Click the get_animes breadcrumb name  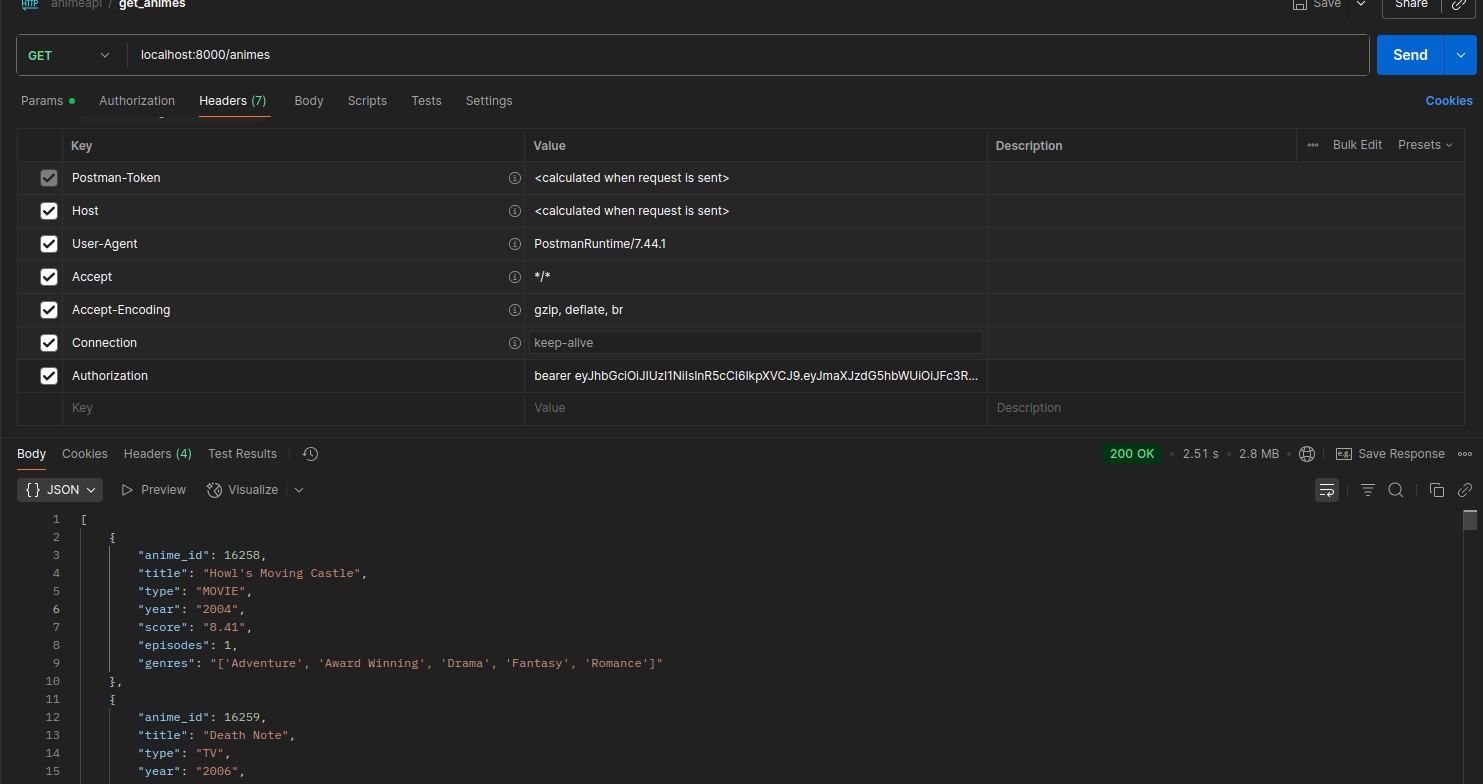(152, 4)
